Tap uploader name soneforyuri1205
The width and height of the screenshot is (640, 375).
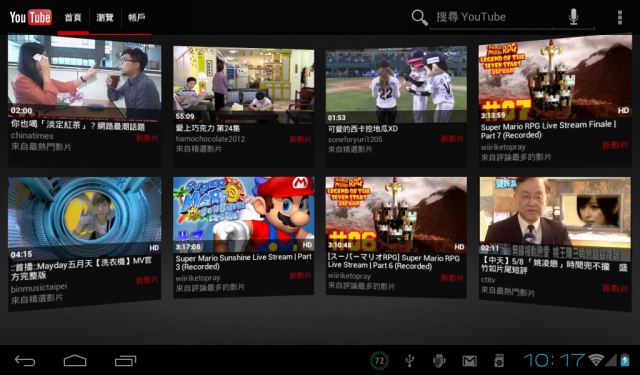355,140
